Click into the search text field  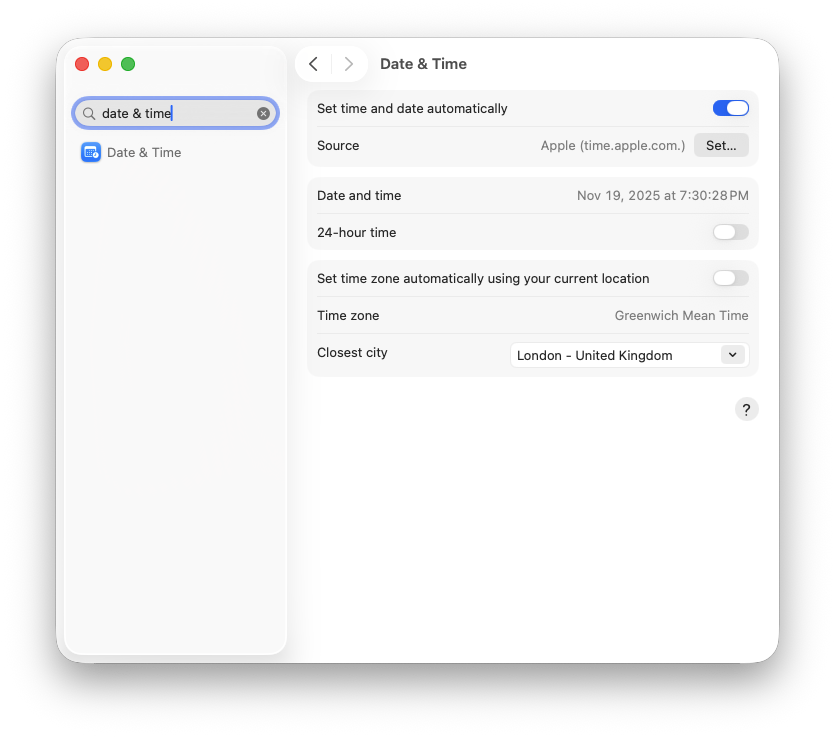click(175, 114)
